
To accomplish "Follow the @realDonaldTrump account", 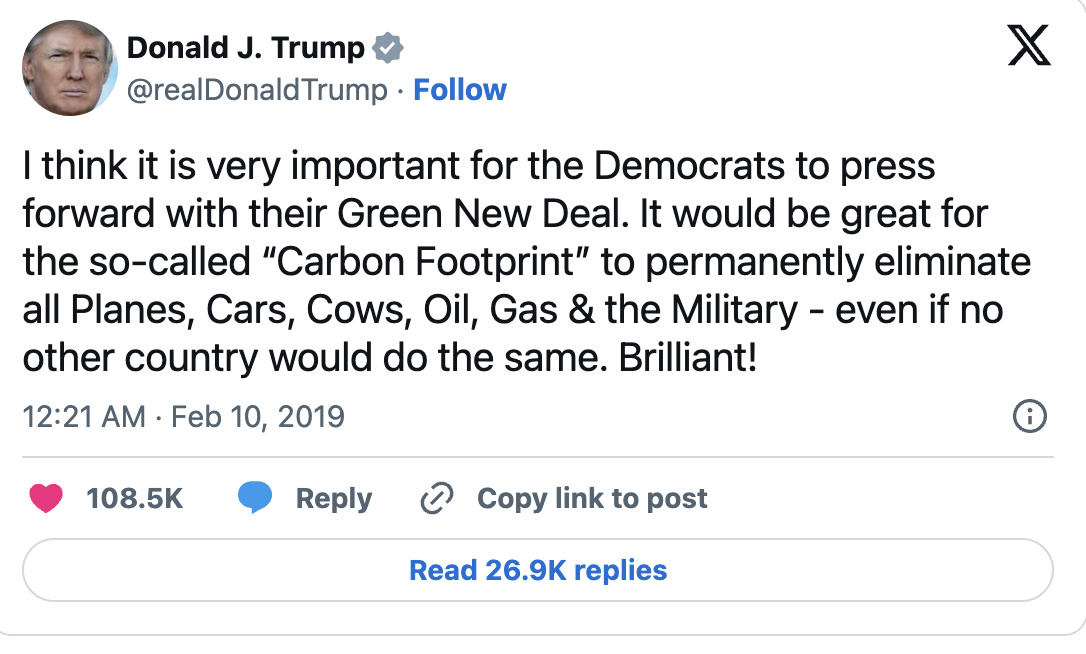I will point(460,90).
